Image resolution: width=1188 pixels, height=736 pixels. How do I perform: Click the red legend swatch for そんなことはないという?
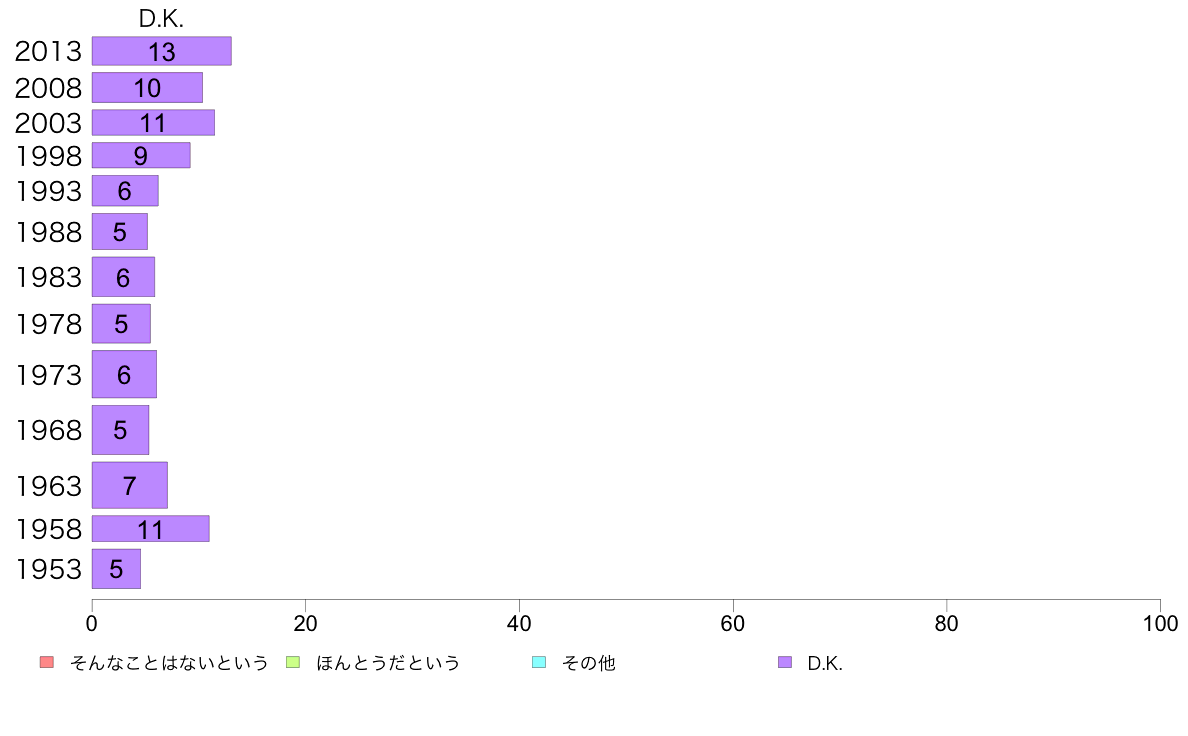(x=47, y=662)
